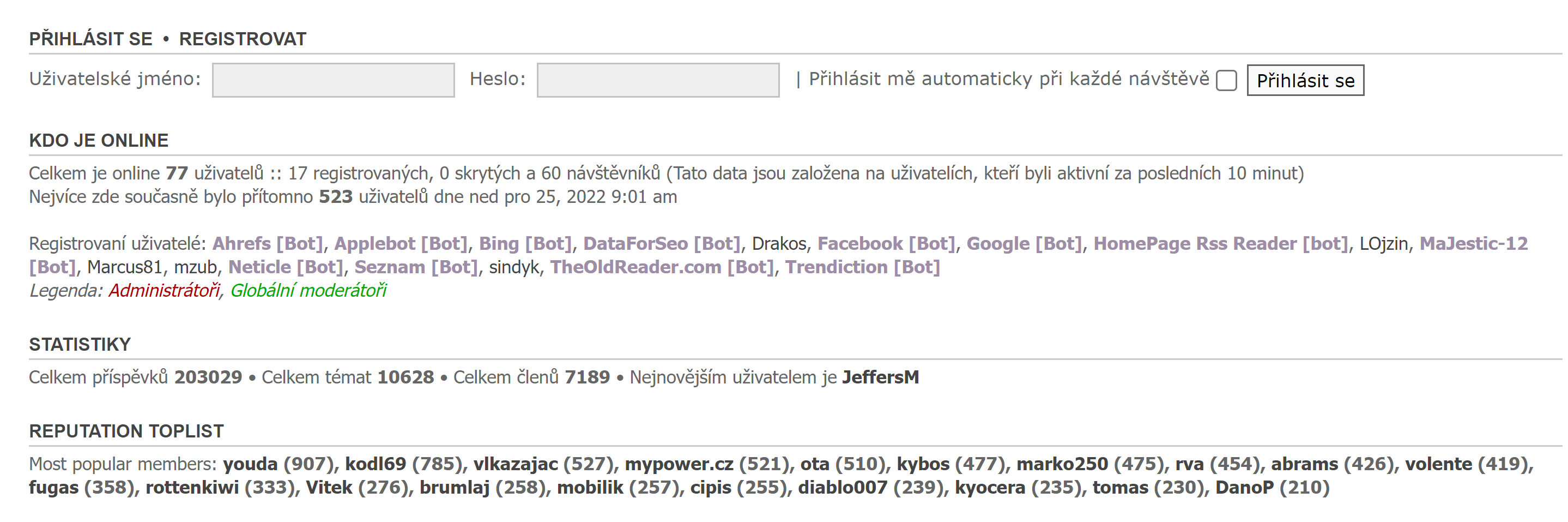View the Marcus81 user profile
This screenshot has width=1568, height=522.
[x=125, y=267]
